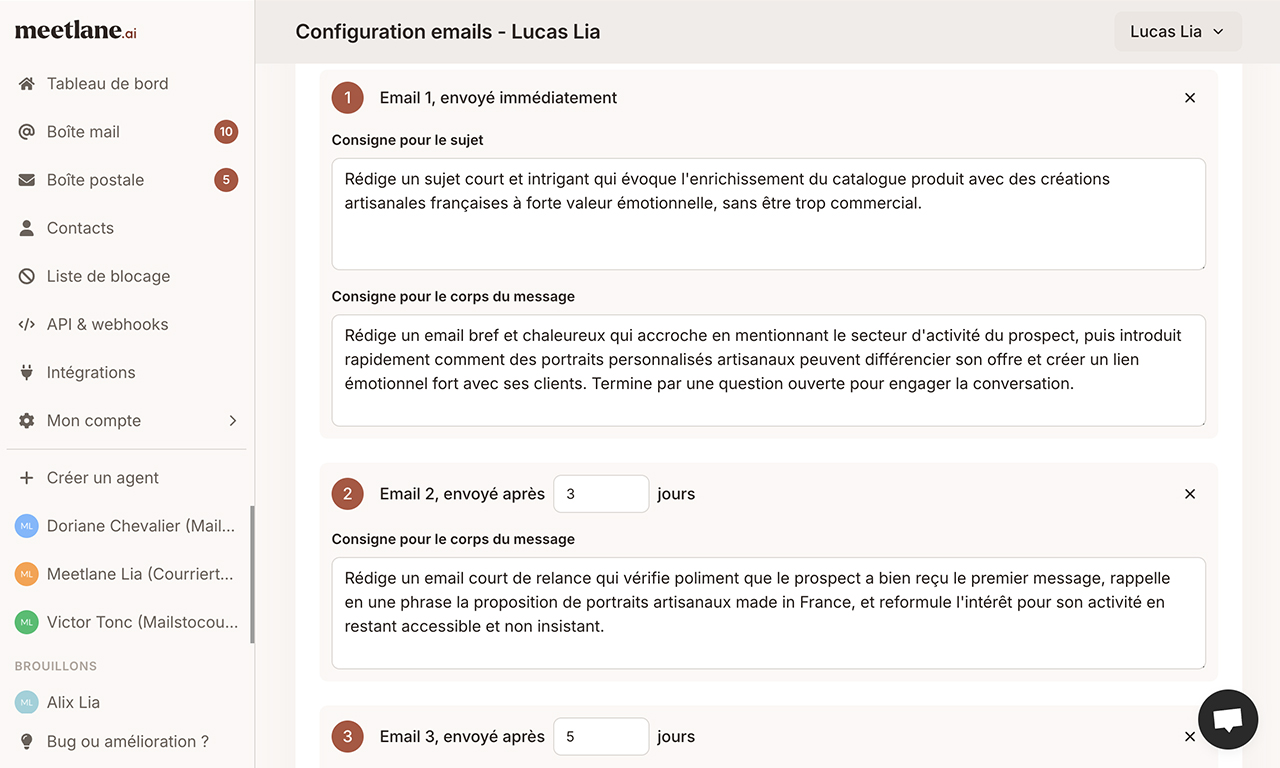Open the chat support bubble
The image size is (1280, 768).
[1228, 719]
